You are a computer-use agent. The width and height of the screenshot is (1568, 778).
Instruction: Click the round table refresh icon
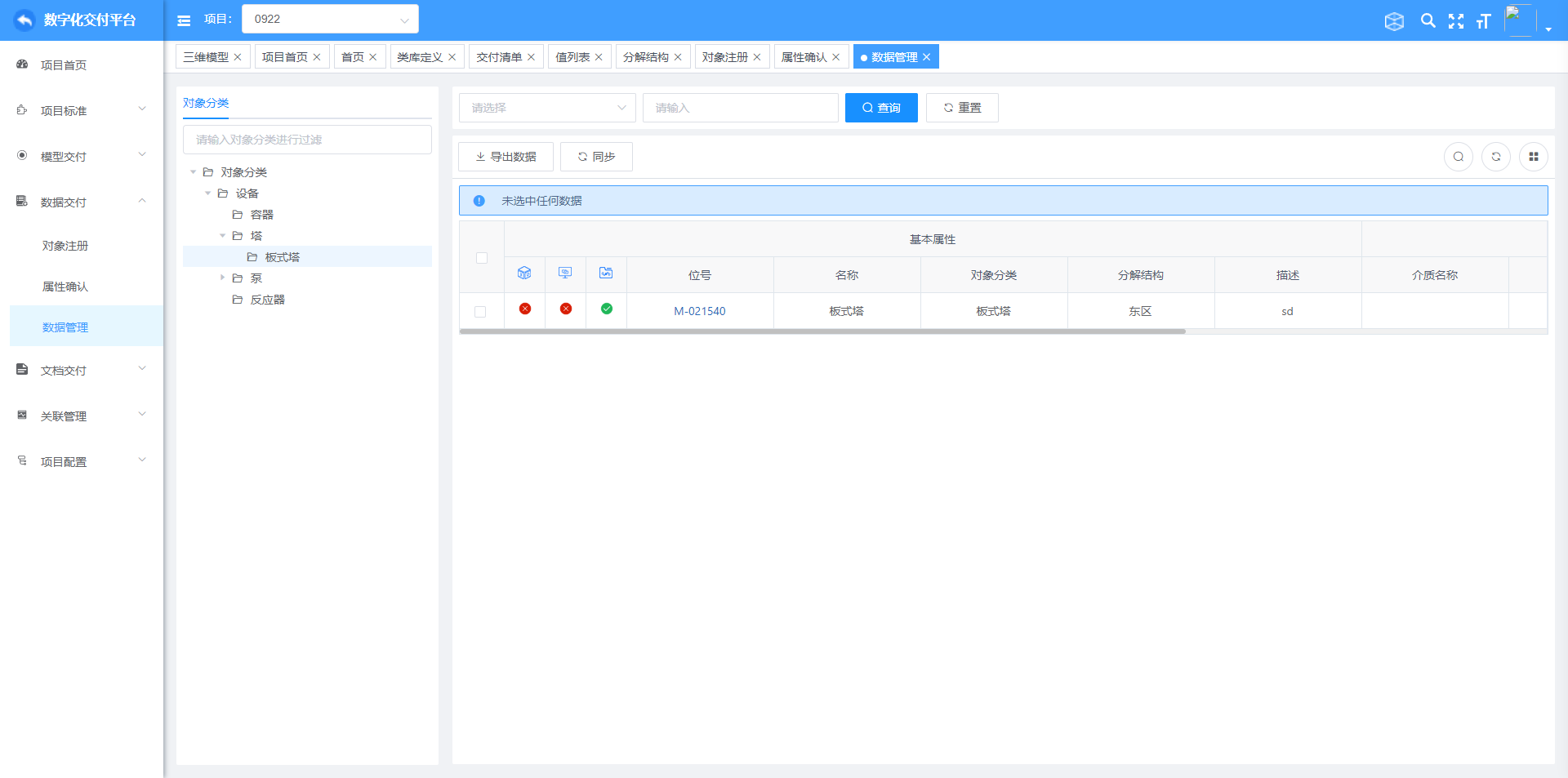point(1496,157)
